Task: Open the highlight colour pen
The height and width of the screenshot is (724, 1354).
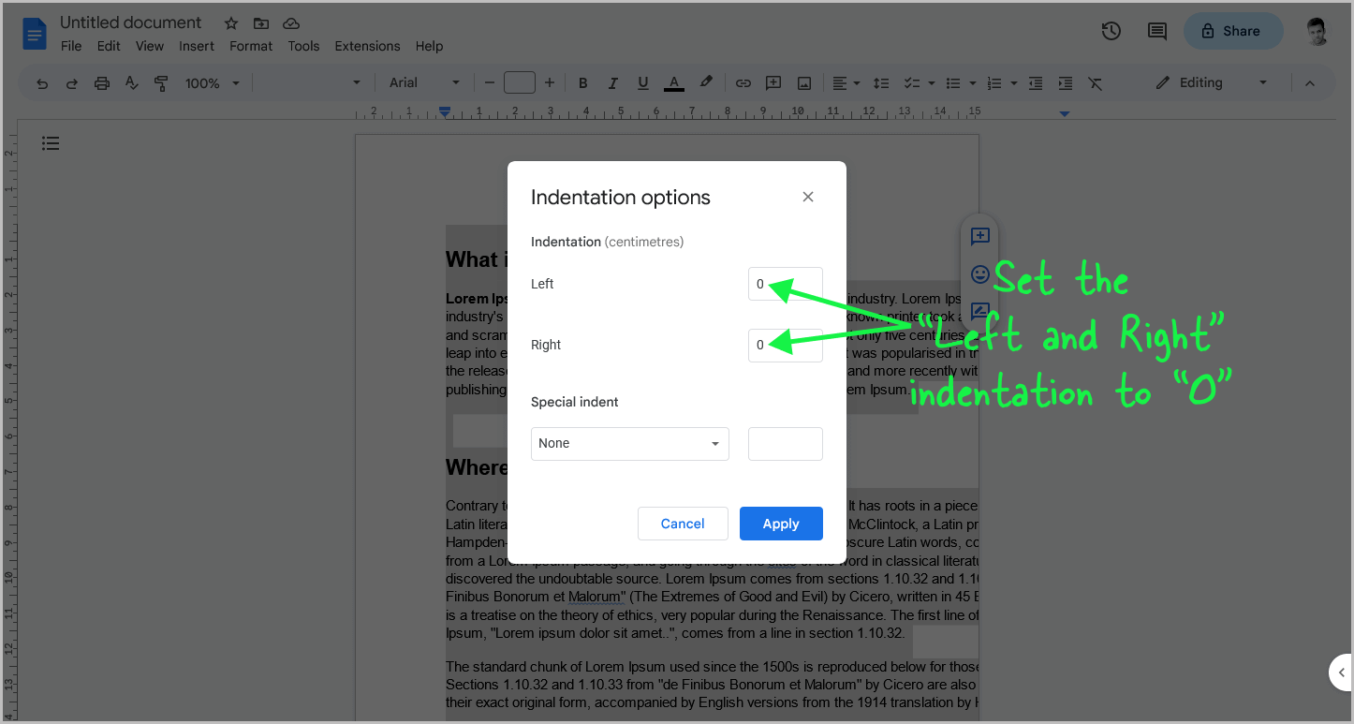Action: pyautogui.click(x=705, y=83)
